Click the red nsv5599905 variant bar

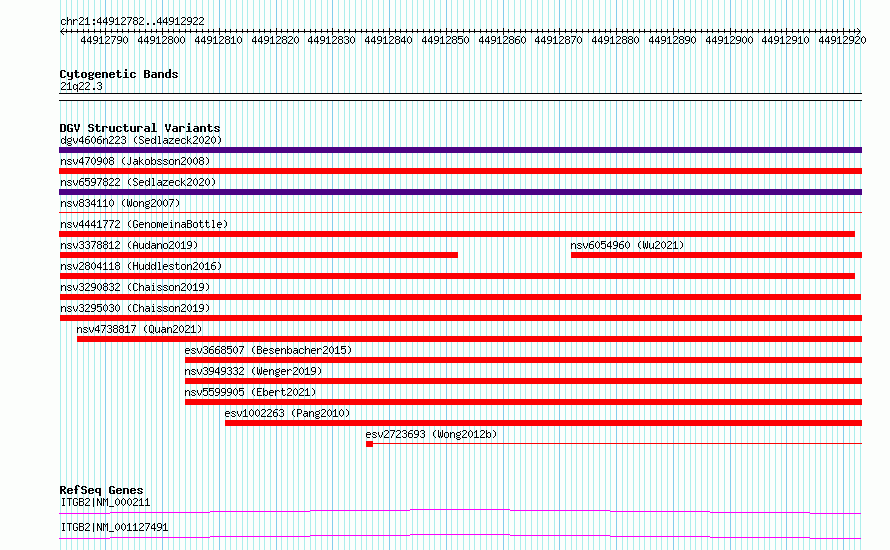[523, 402]
